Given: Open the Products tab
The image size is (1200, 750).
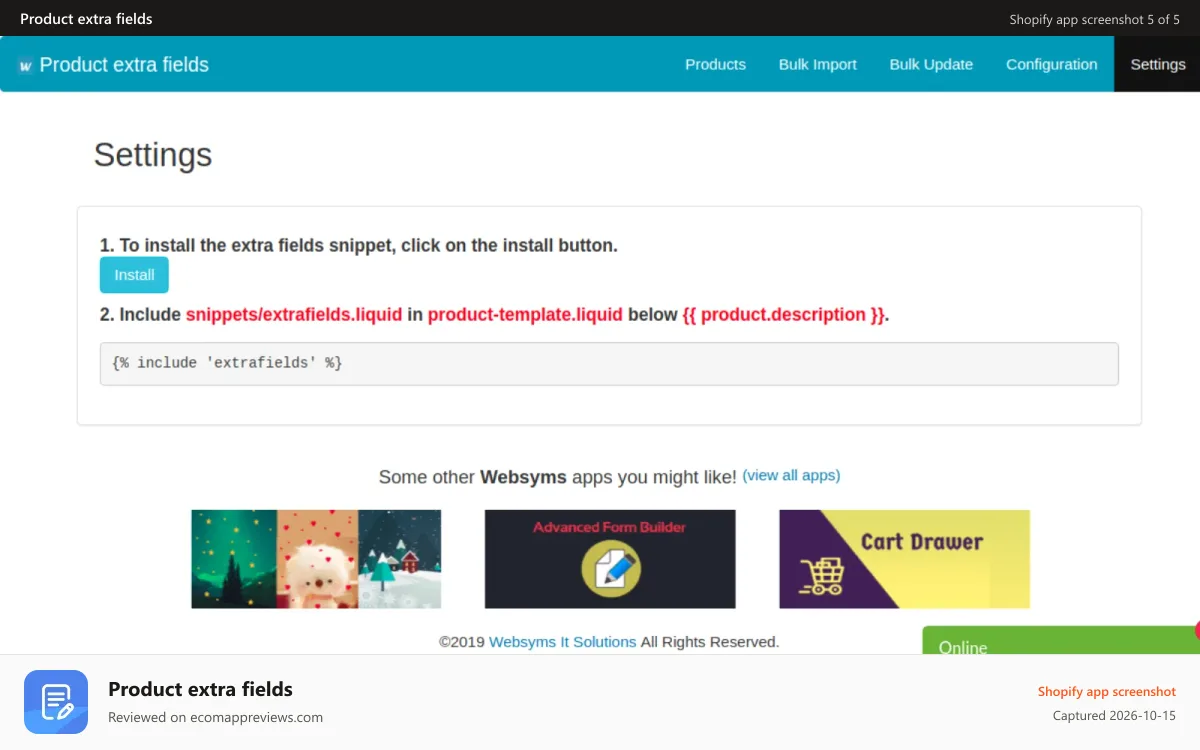Looking at the screenshot, I should pyautogui.click(x=715, y=64).
